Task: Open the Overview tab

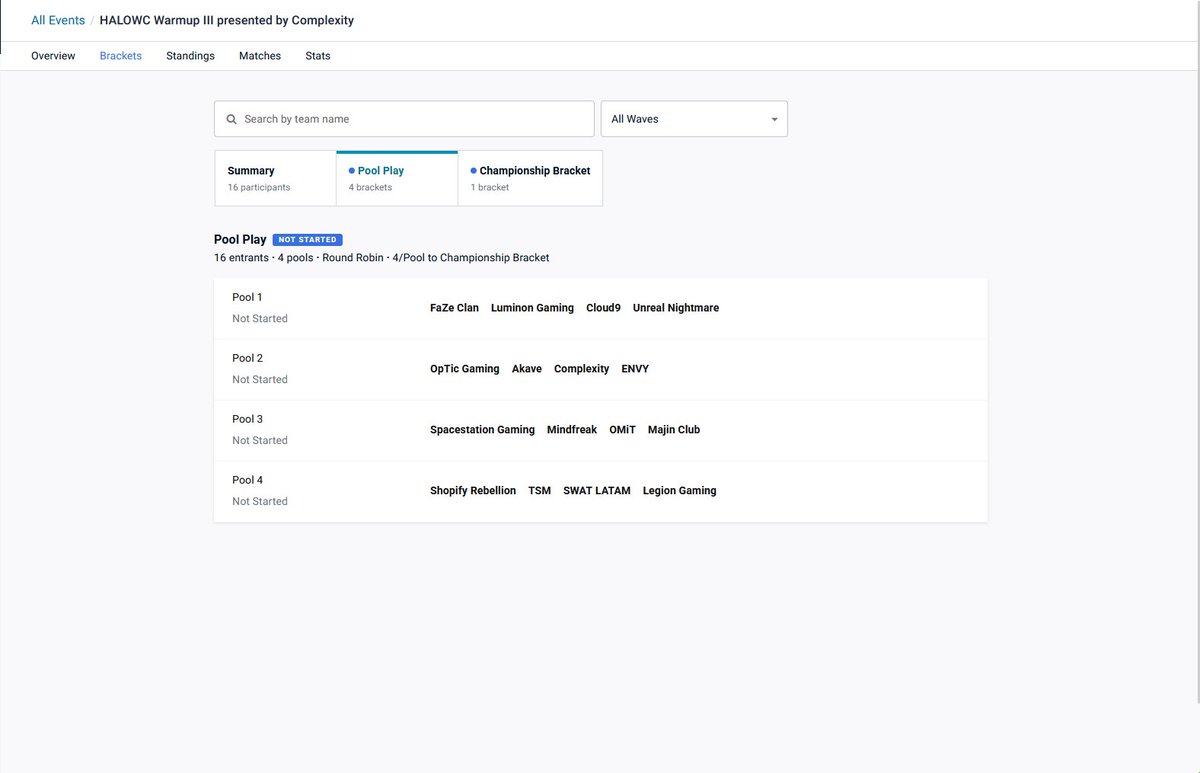Action: [x=53, y=56]
